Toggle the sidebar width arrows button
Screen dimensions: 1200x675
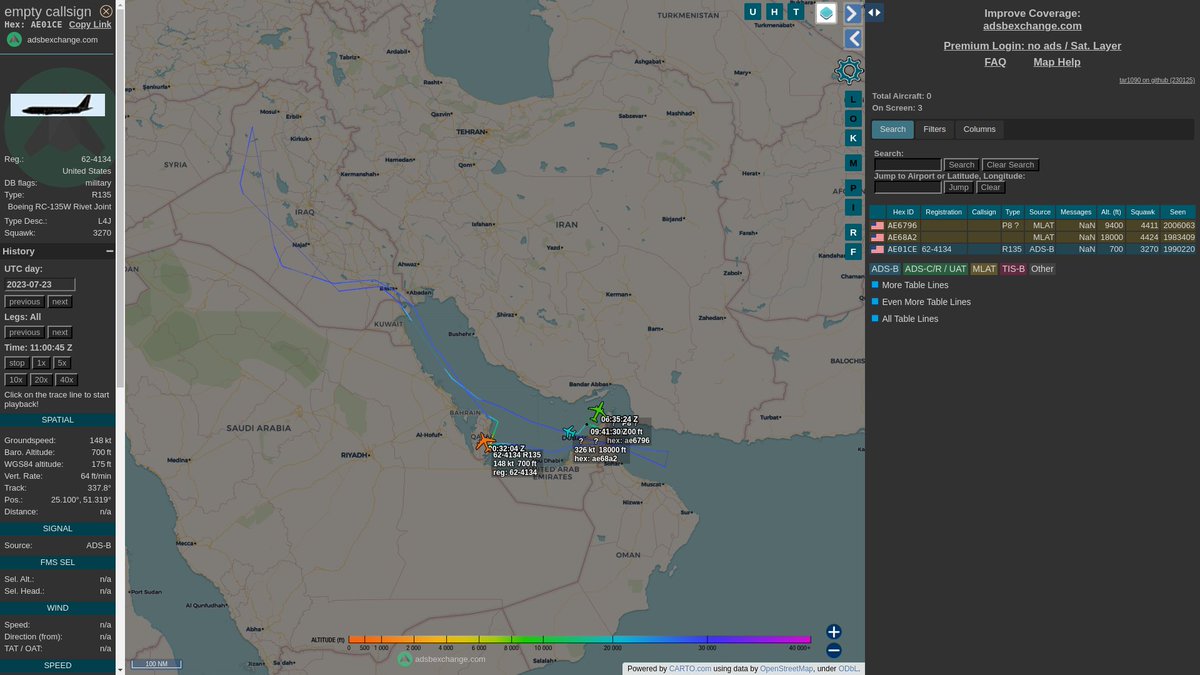(874, 13)
